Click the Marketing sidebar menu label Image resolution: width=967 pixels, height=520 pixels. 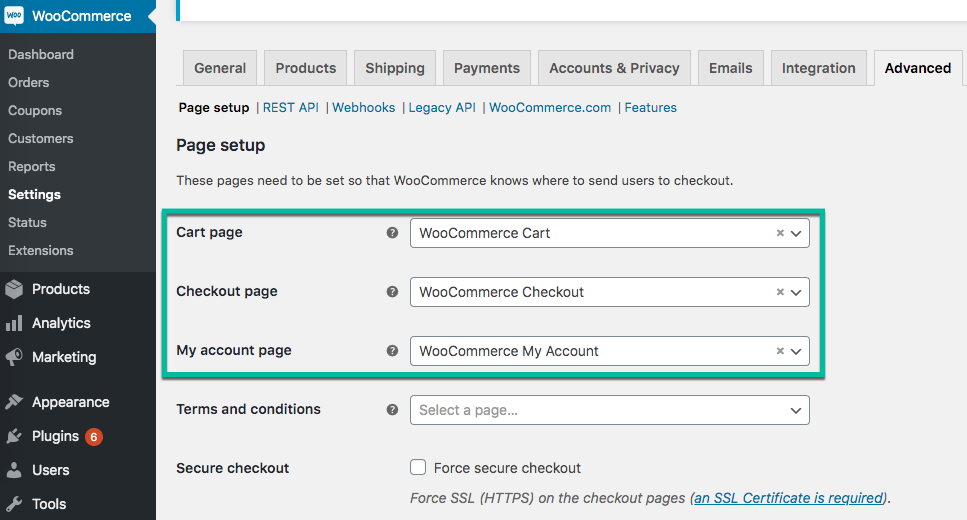click(x=64, y=357)
